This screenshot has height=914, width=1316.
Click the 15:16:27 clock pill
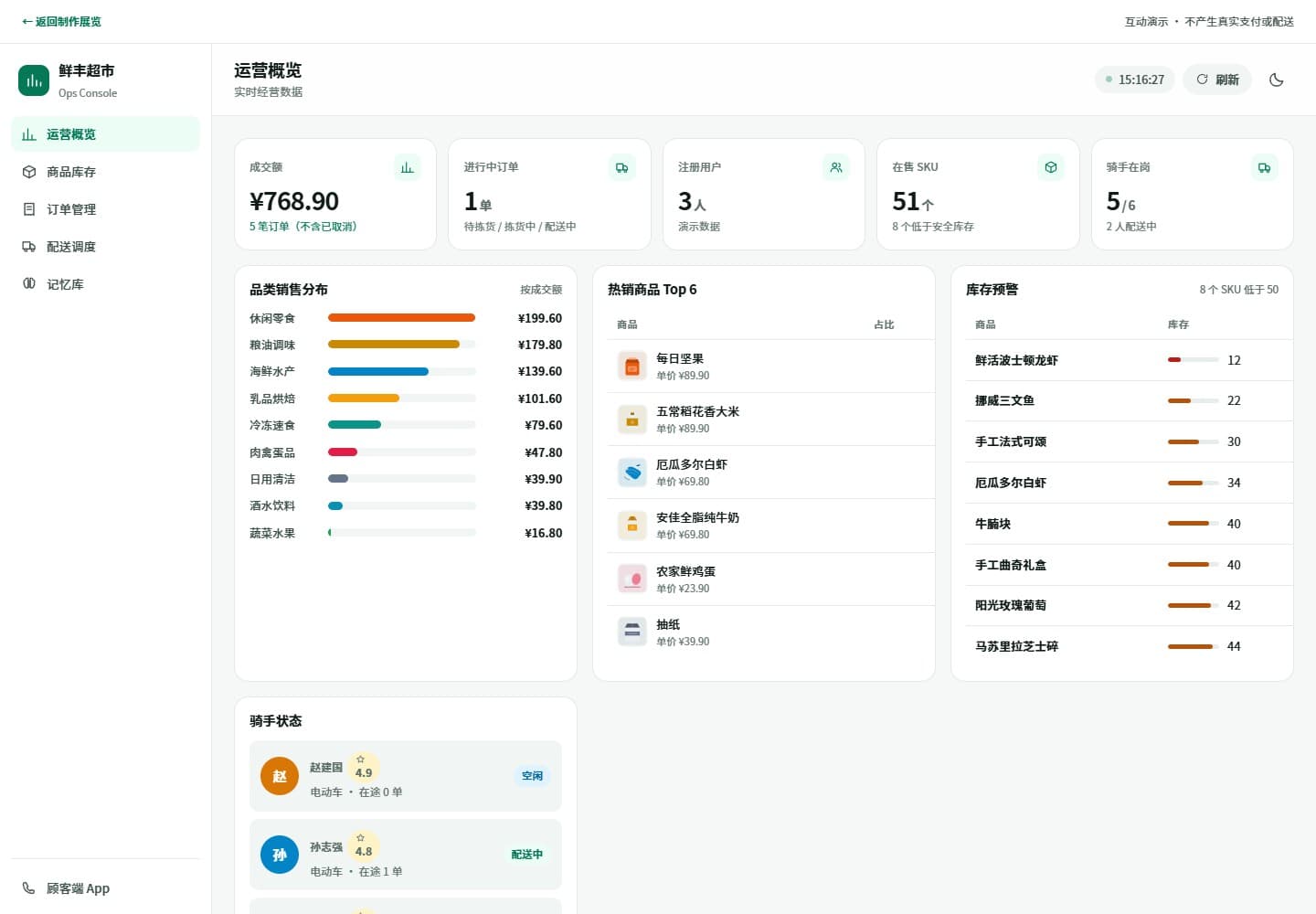click(1134, 80)
